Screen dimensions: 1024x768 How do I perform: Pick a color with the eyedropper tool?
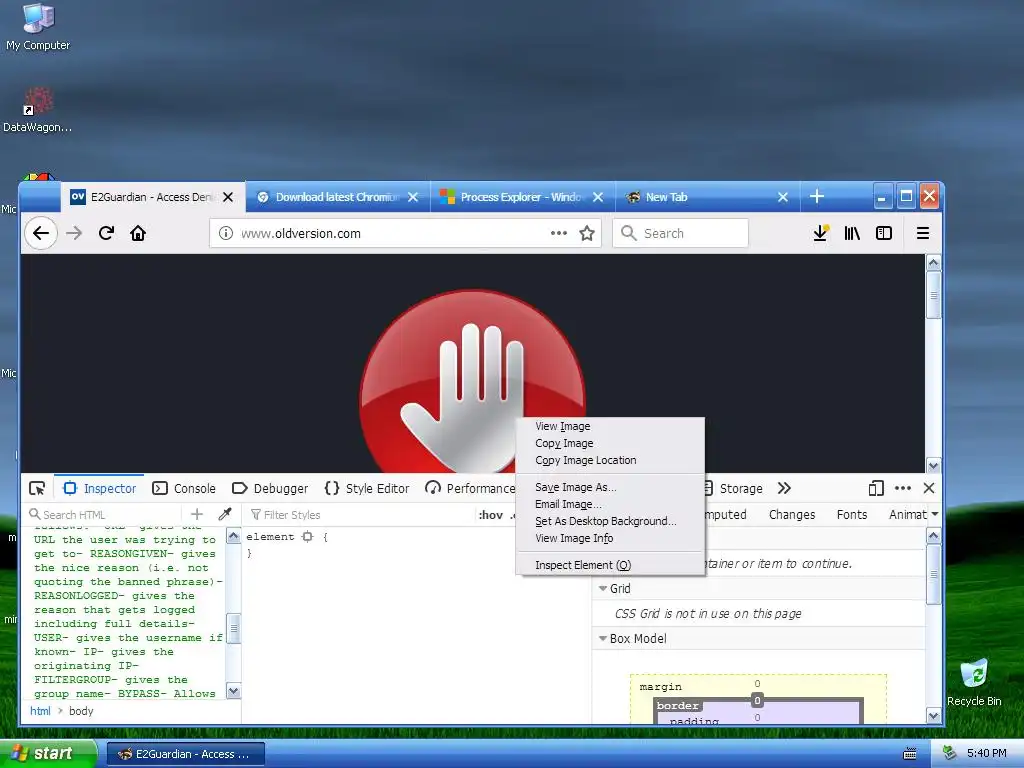click(x=225, y=515)
